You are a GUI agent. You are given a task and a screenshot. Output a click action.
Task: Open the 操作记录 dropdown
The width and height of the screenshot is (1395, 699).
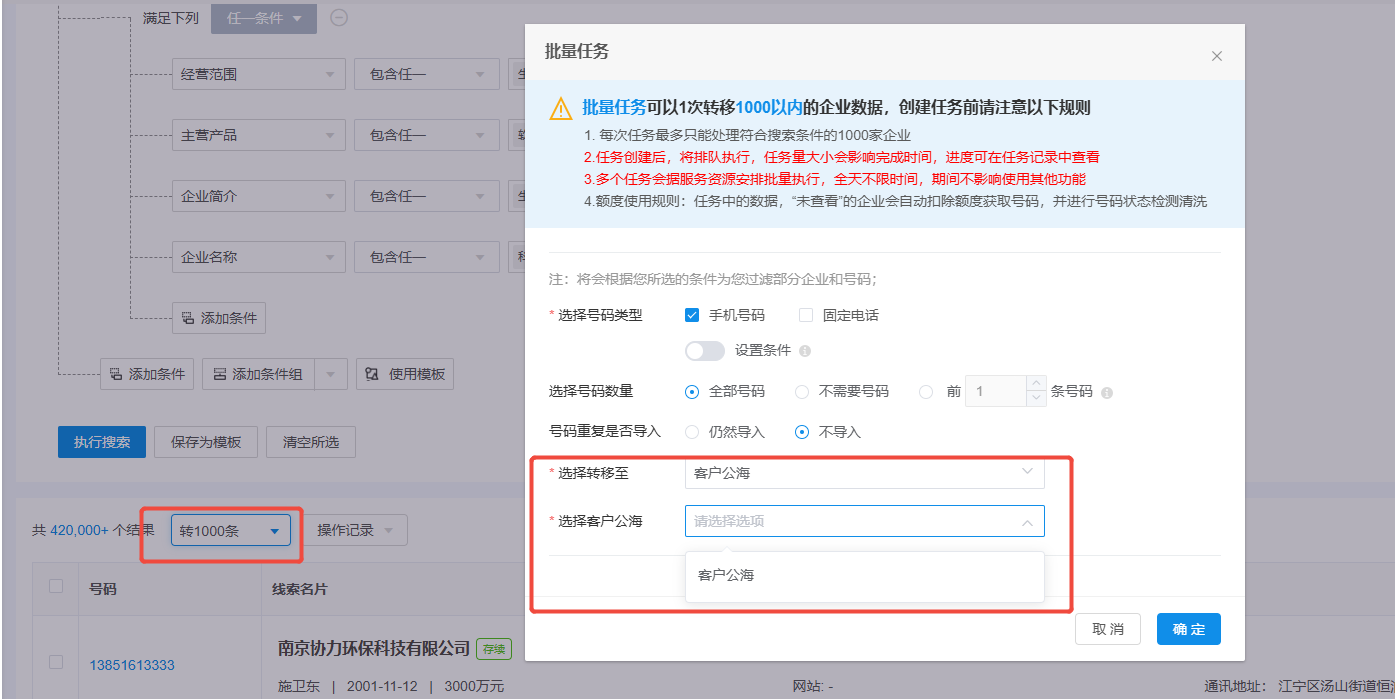[355, 530]
